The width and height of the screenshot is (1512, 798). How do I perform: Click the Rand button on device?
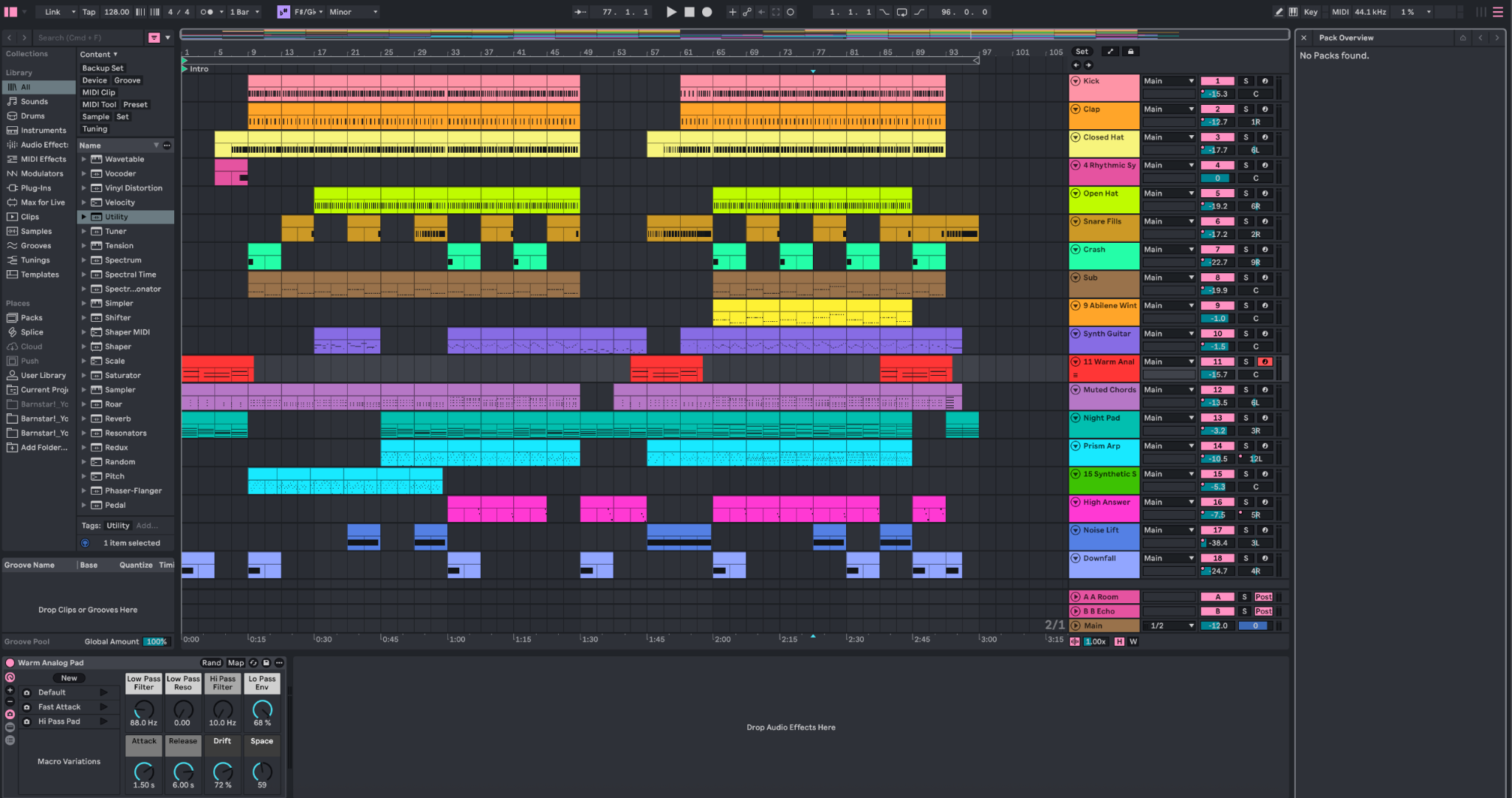pyautogui.click(x=211, y=663)
